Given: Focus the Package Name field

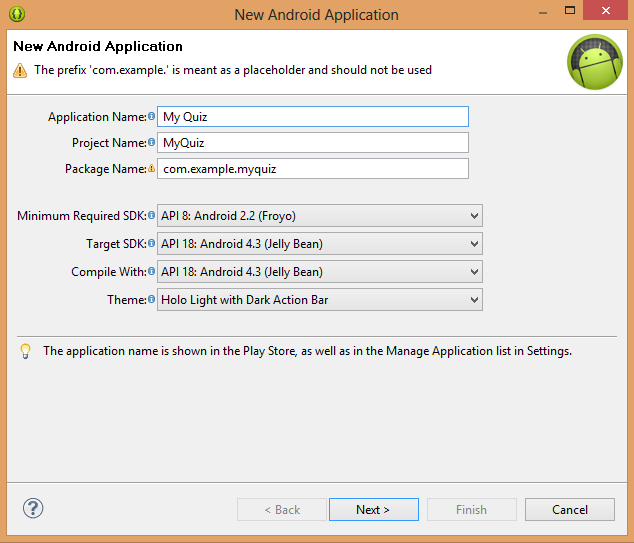Looking at the screenshot, I should pyautogui.click(x=313, y=169).
